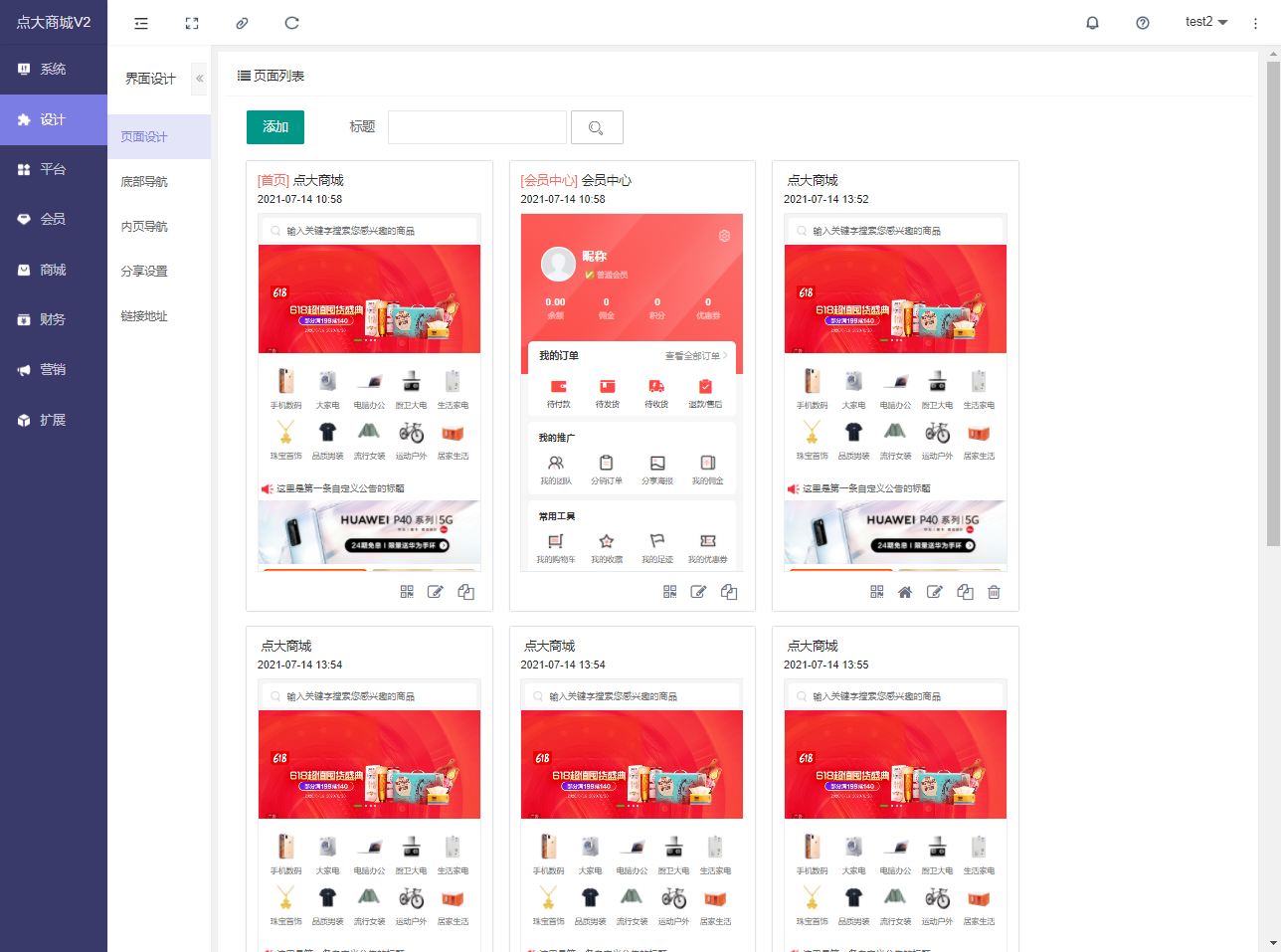Click the 页面列表 panel heading
1281x952 pixels.
tap(271, 76)
